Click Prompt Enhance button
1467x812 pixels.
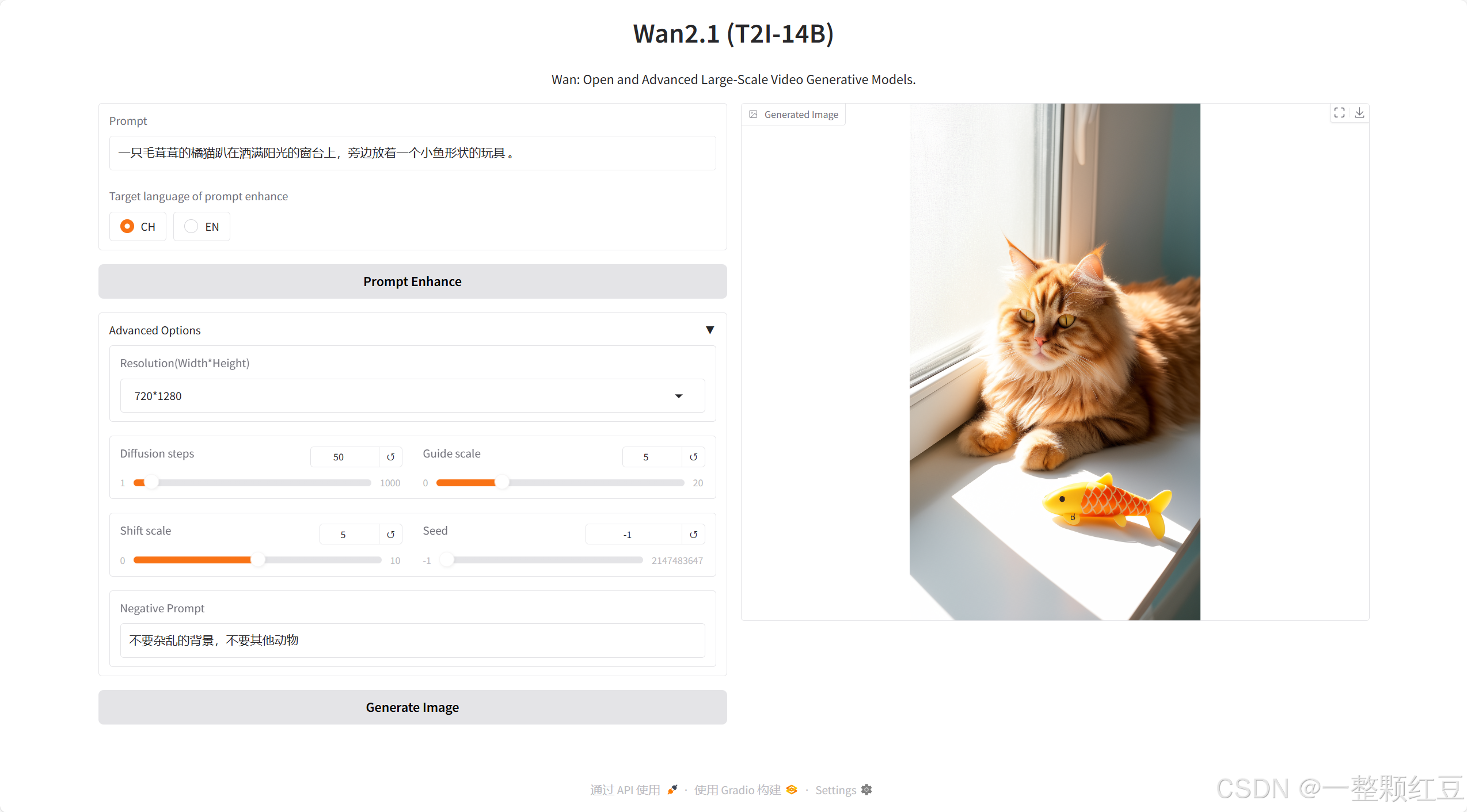pyautogui.click(x=412, y=281)
